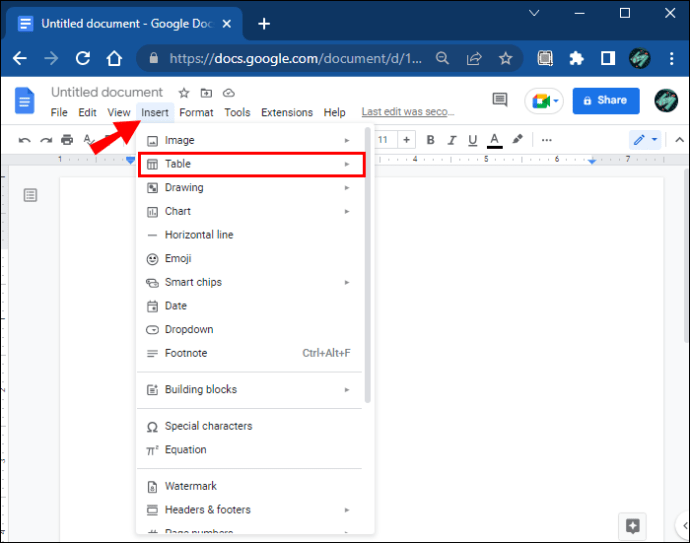Open the Format menu
Viewport: 690px width, 543px height.
[196, 113]
